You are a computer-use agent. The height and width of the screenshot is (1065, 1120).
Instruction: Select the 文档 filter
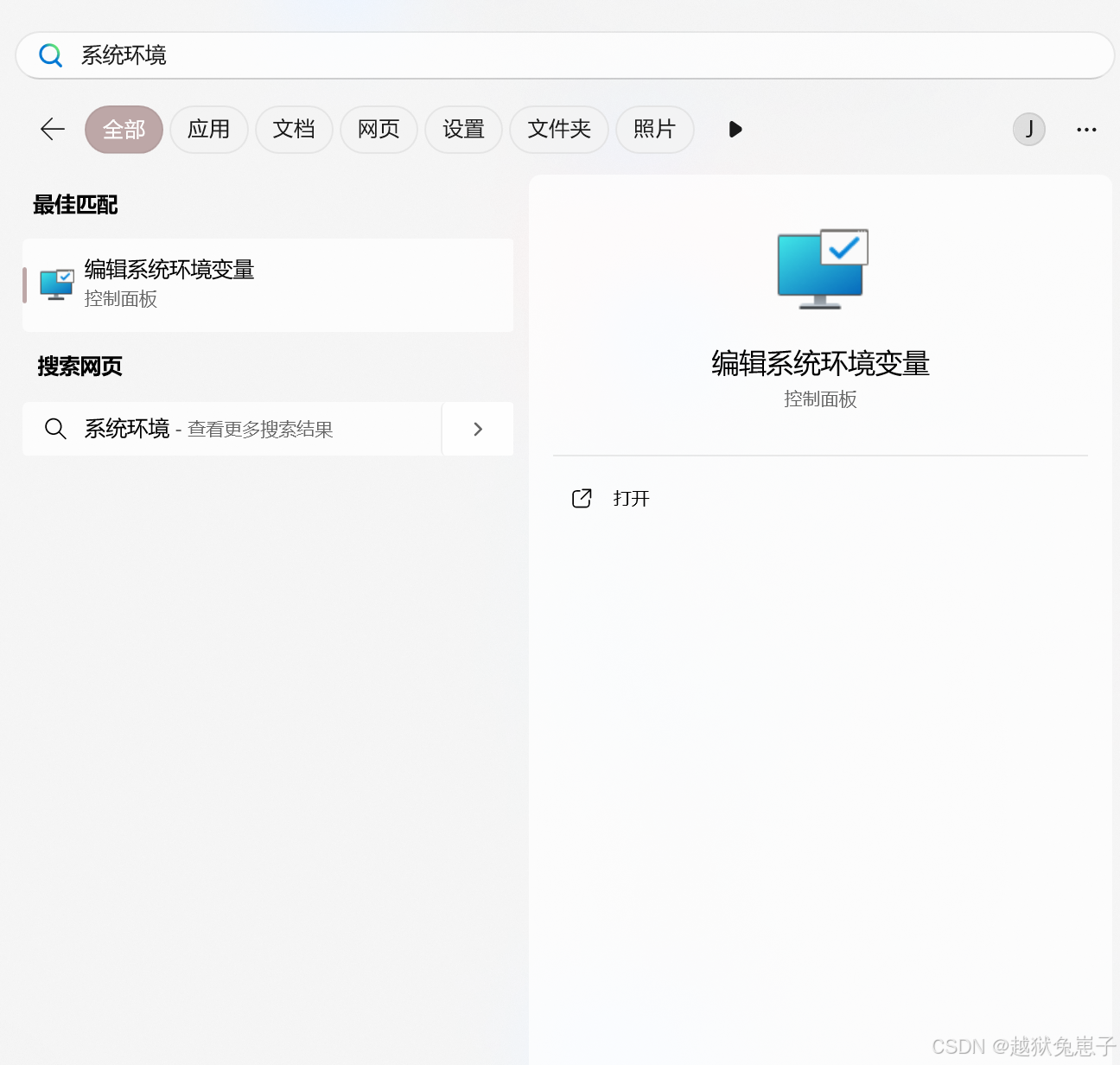point(294,129)
